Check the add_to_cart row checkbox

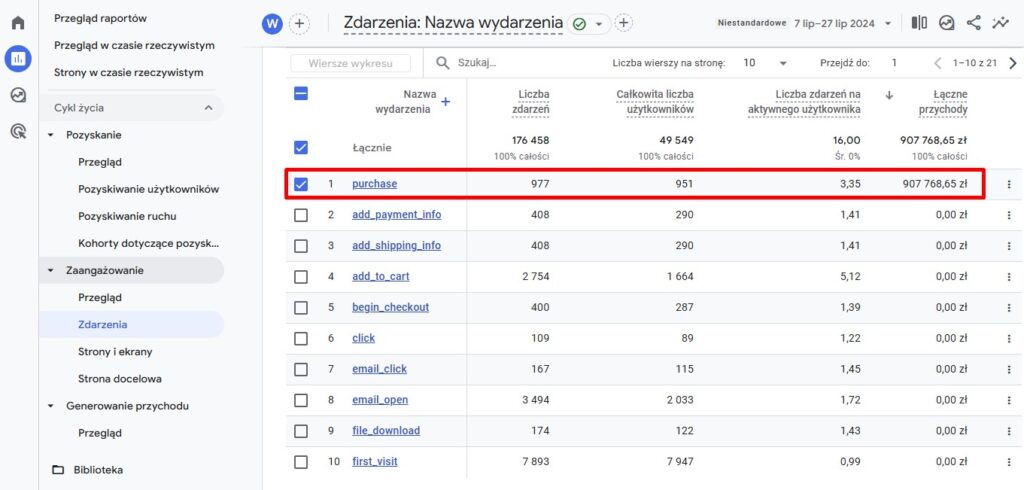pyautogui.click(x=300, y=276)
